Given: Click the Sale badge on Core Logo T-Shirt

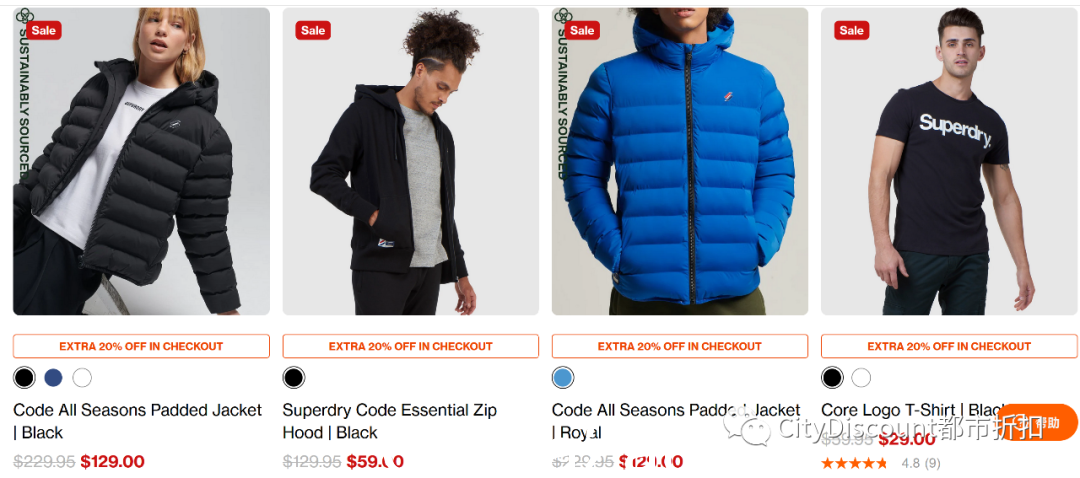Looking at the screenshot, I should (851, 30).
